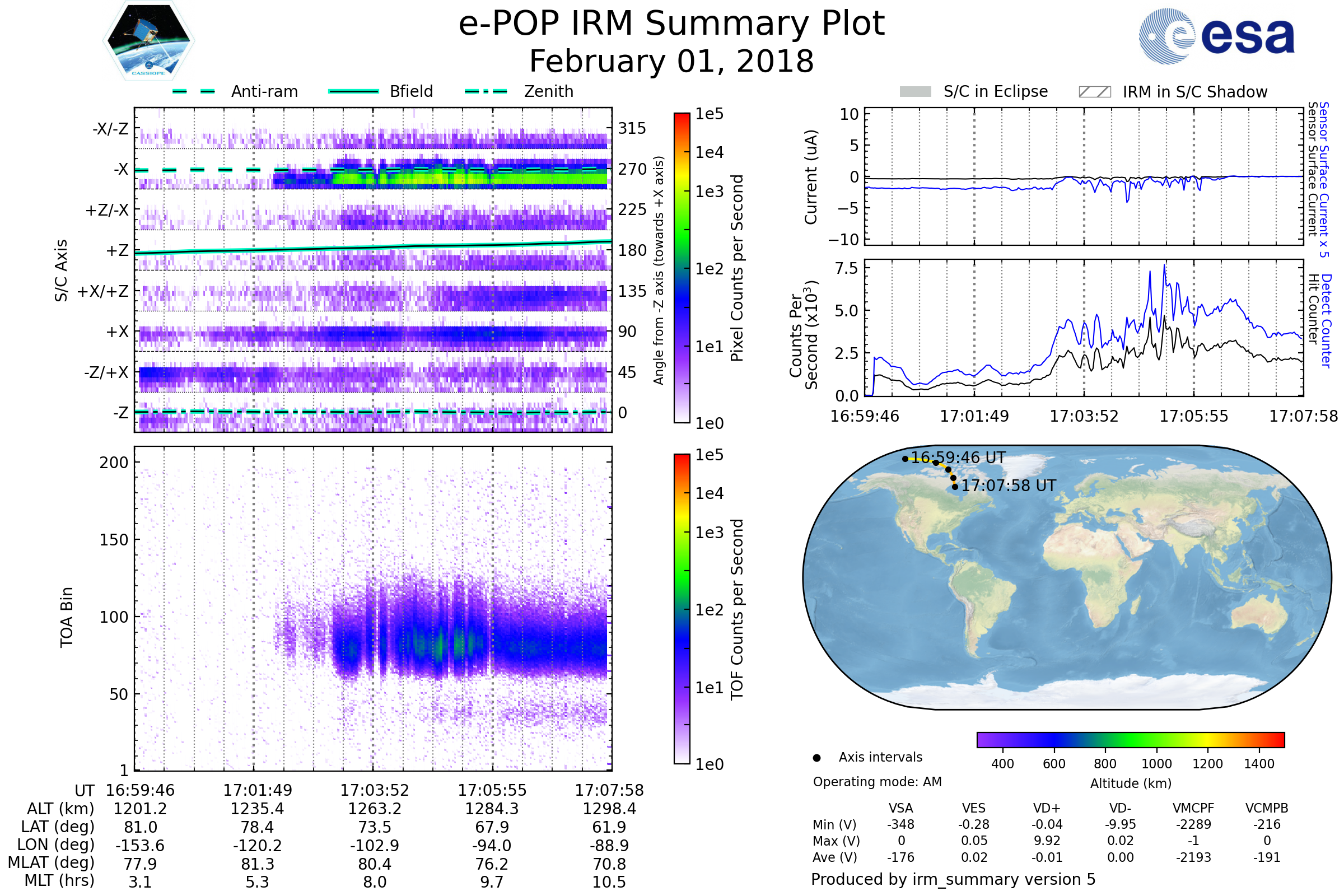Click the e-POP IRM Summary Plot title

(x=671, y=24)
